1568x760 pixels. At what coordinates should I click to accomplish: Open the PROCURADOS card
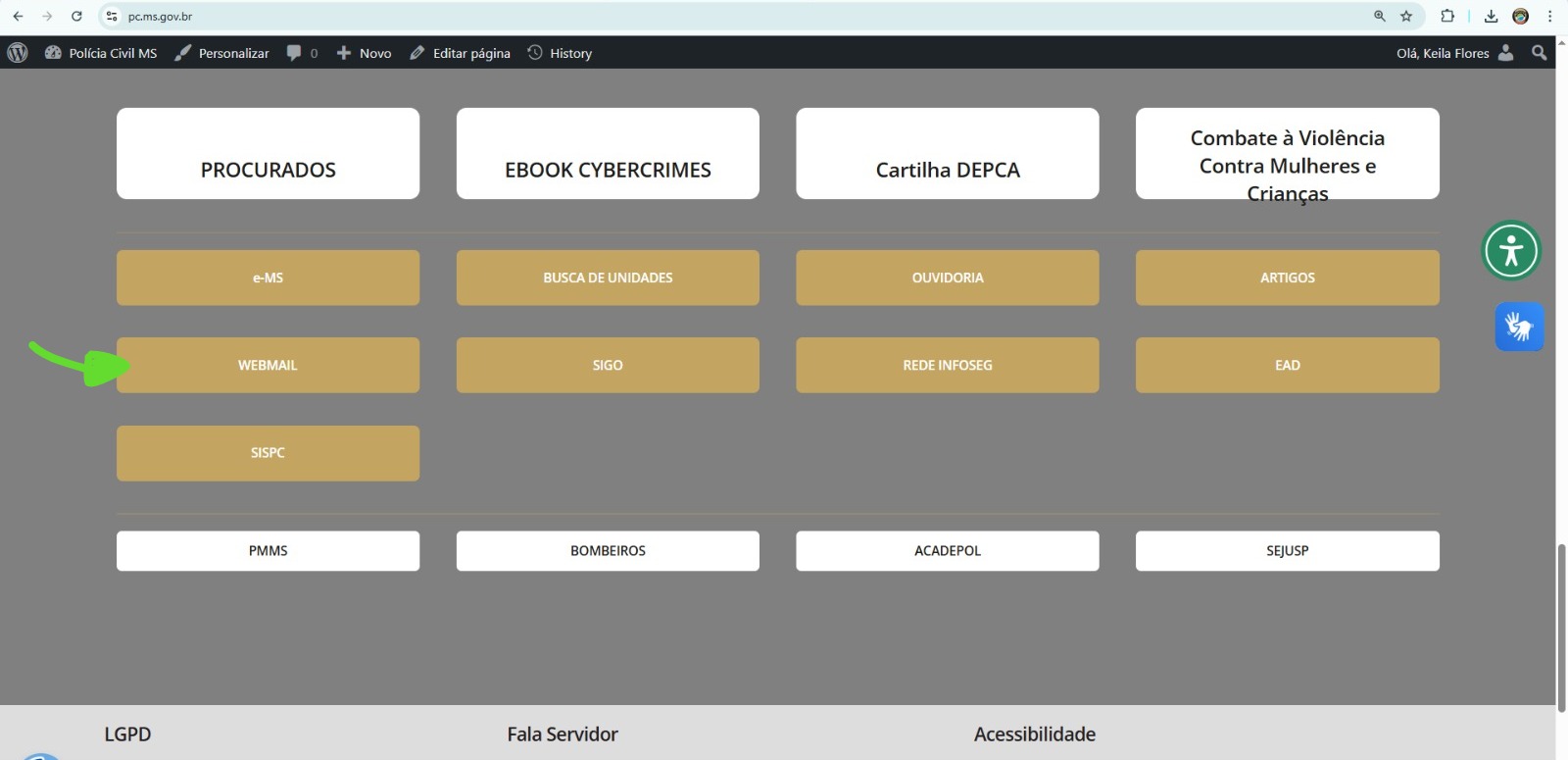(x=268, y=154)
